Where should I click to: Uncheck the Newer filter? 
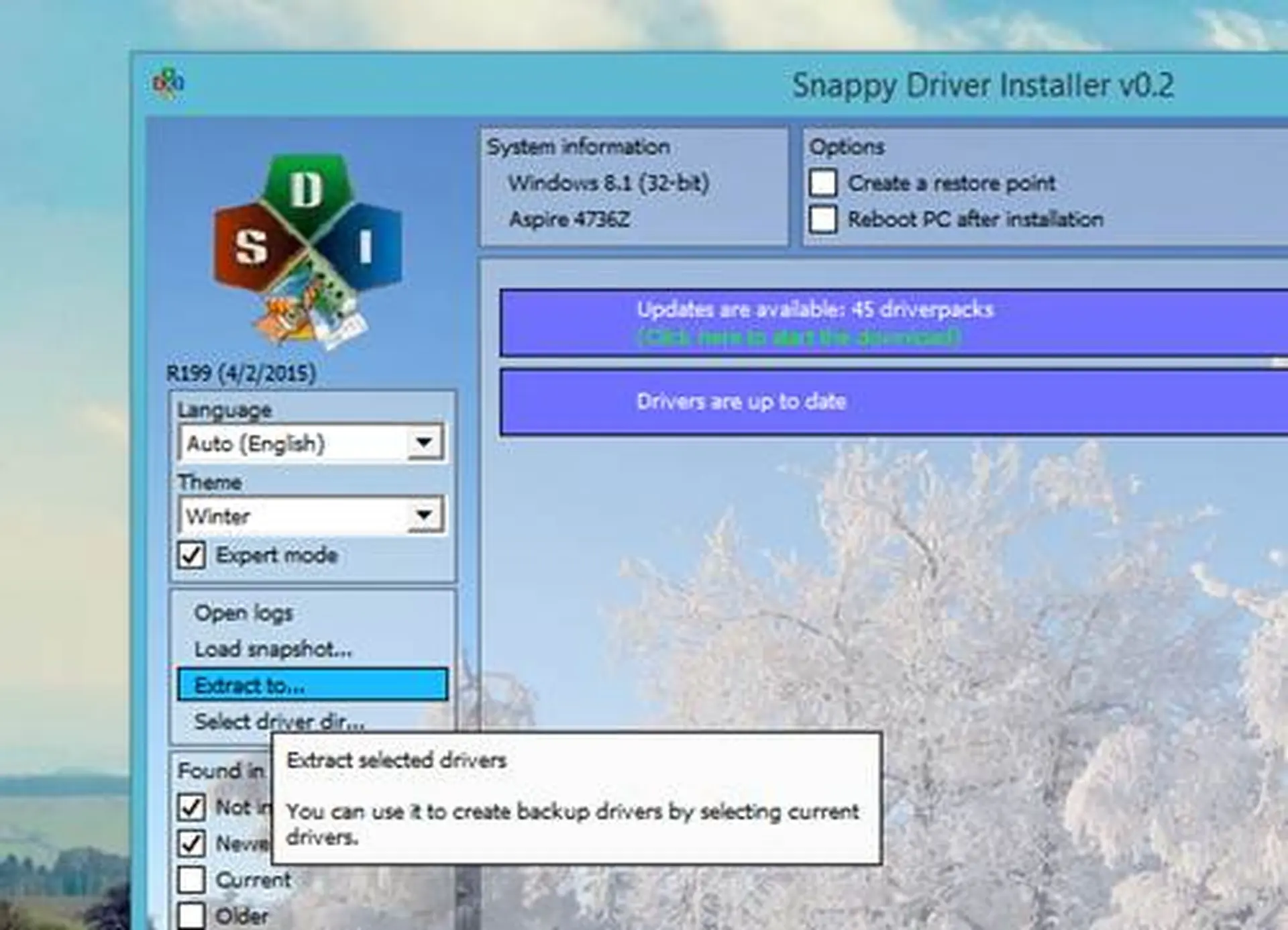[x=193, y=844]
